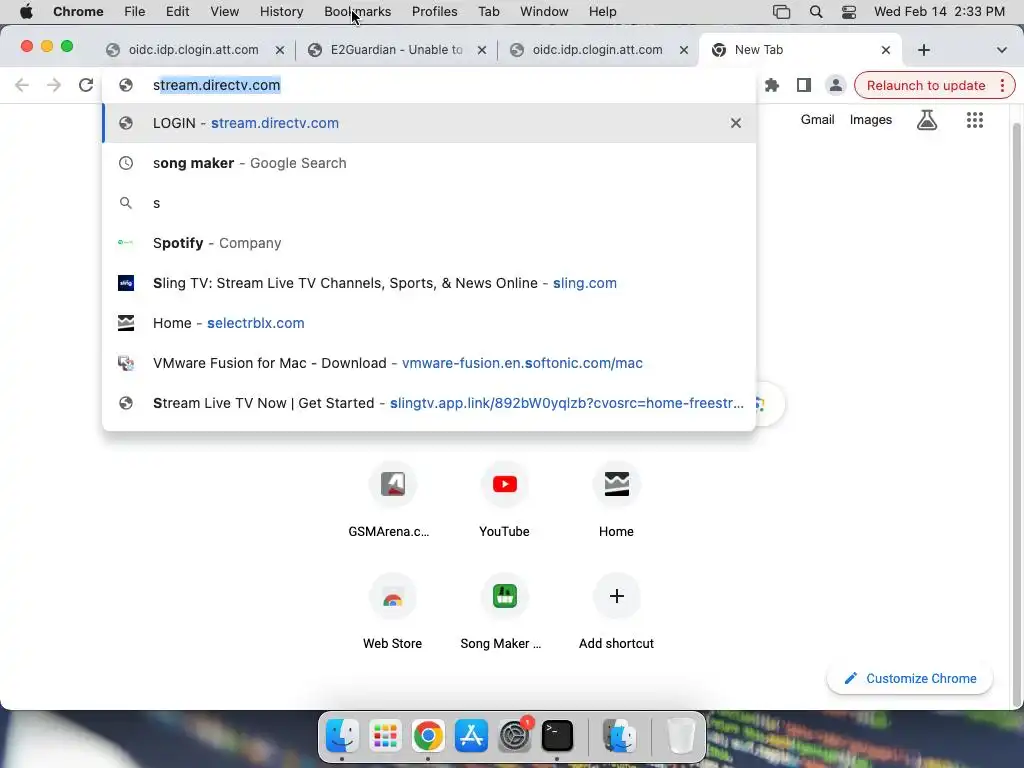Viewport: 1024px width, 768px height.
Task: Click the address bar with stream.directv.com
Action: pyautogui.click(x=429, y=85)
